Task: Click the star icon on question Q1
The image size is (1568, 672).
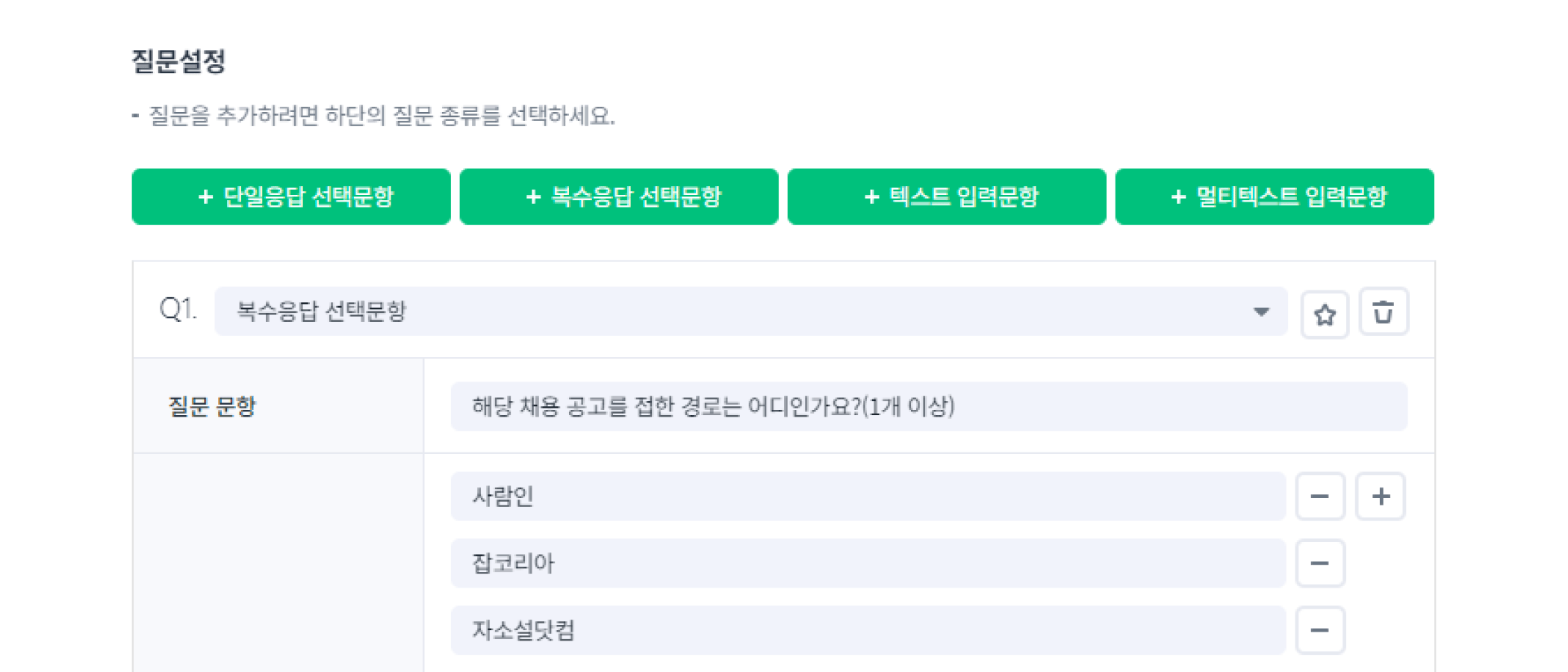Action: coord(1325,314)
